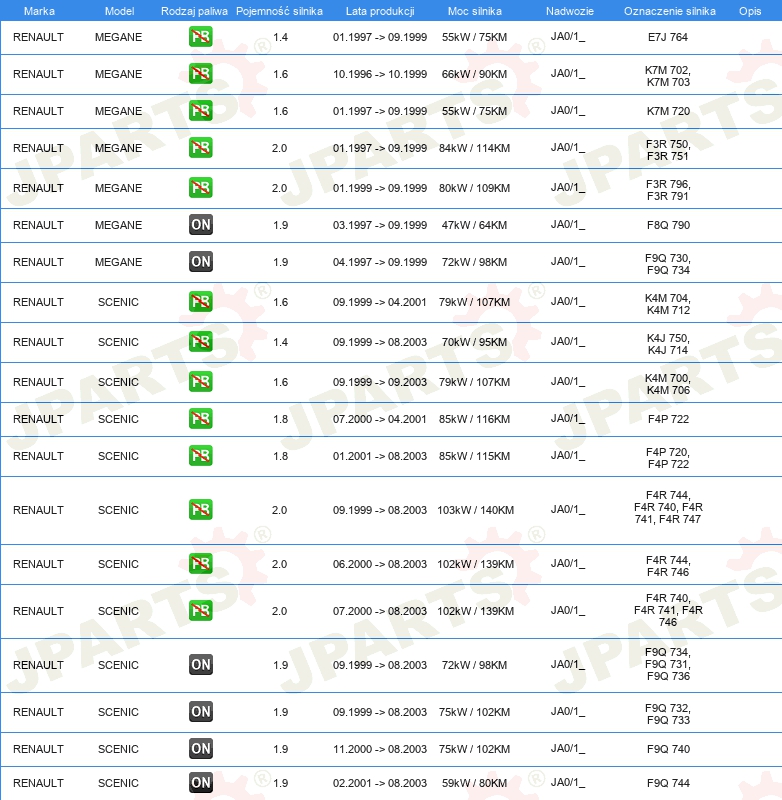Image resolution: width=782 pixels, height=800 pixels.
Task: Click the 80kW / 109KM power value
Action: pos(474,188)
